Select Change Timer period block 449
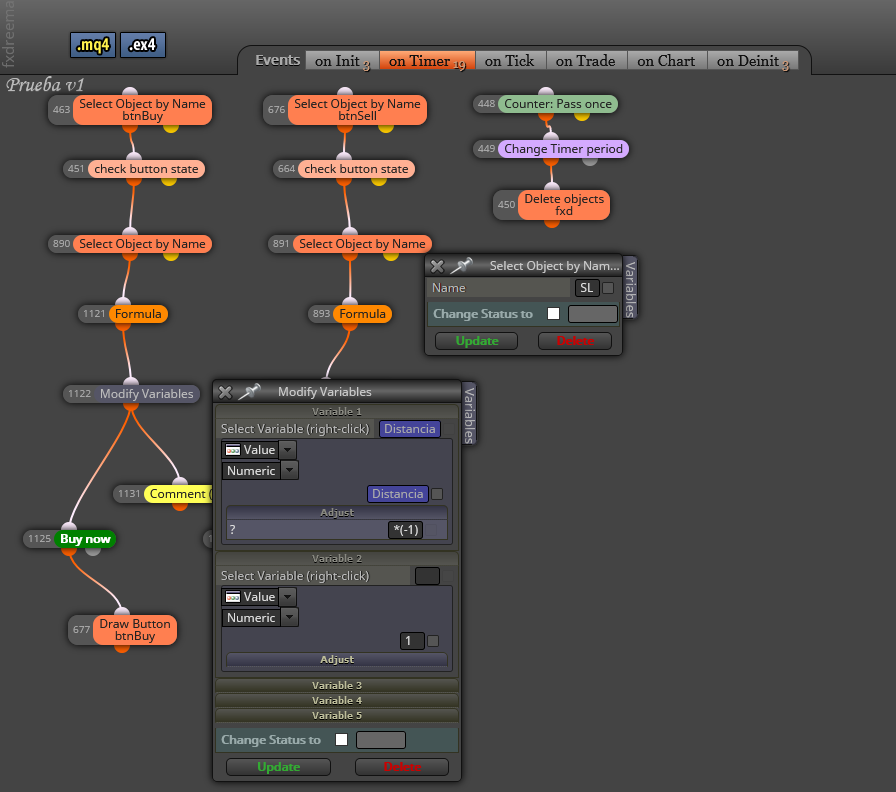This screenshot has height=792, width=896. coord(563,149)
